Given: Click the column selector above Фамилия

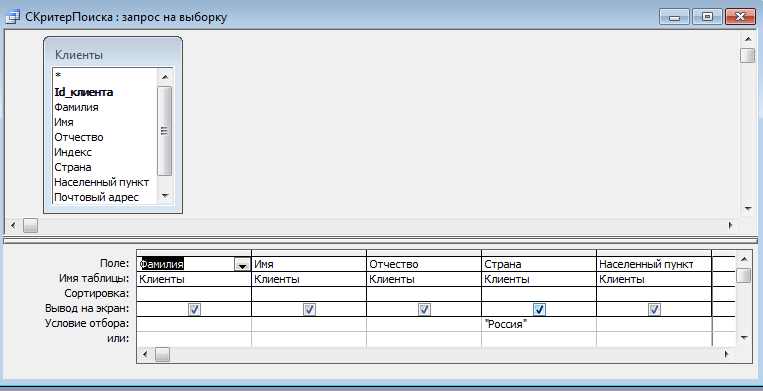Looking at the screenshot, I should point(194,253).
